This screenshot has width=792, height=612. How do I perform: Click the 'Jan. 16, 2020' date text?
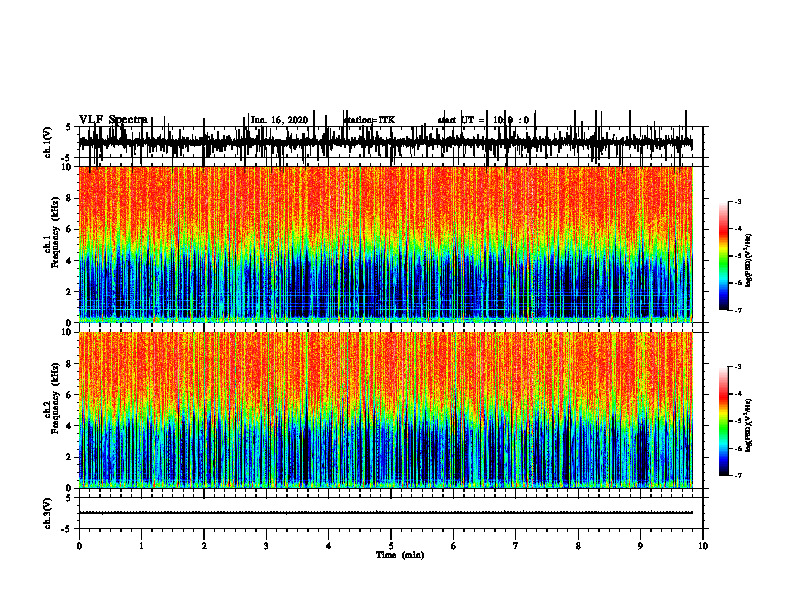click(279, 120)
